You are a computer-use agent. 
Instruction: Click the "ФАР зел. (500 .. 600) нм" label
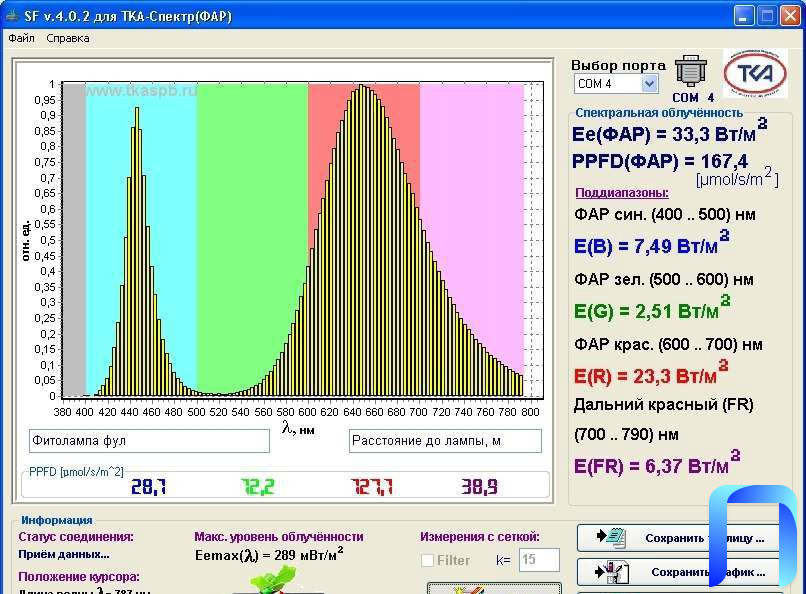click(664, 280)
